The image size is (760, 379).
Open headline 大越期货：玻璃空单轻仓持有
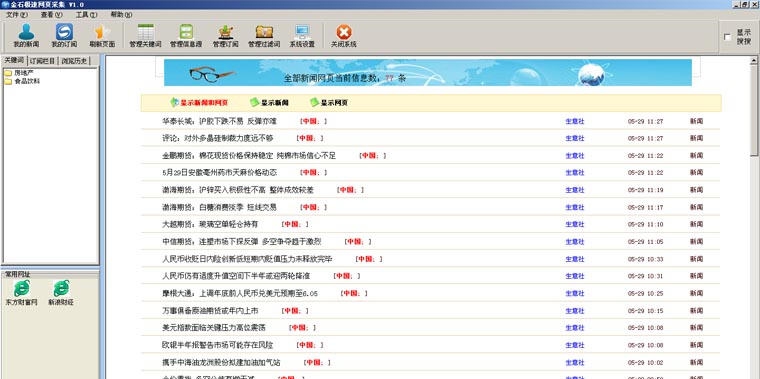tap(210, 224)
